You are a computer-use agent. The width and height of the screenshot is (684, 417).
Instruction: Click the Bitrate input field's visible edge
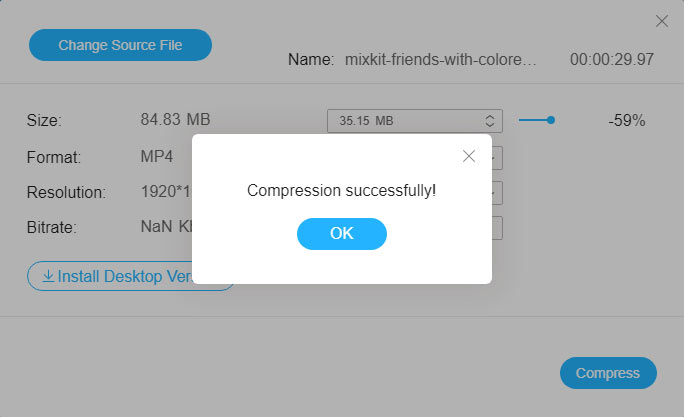(x=497, y=228)
